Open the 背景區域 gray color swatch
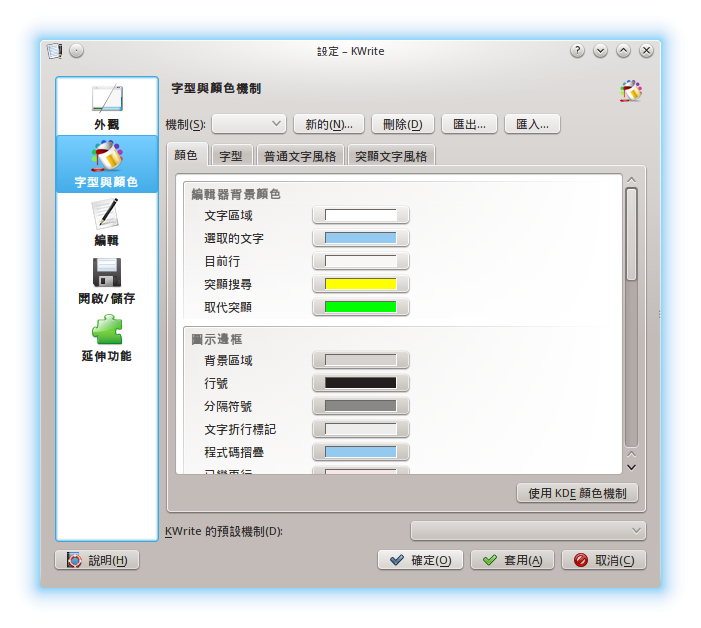 point(361,360)
